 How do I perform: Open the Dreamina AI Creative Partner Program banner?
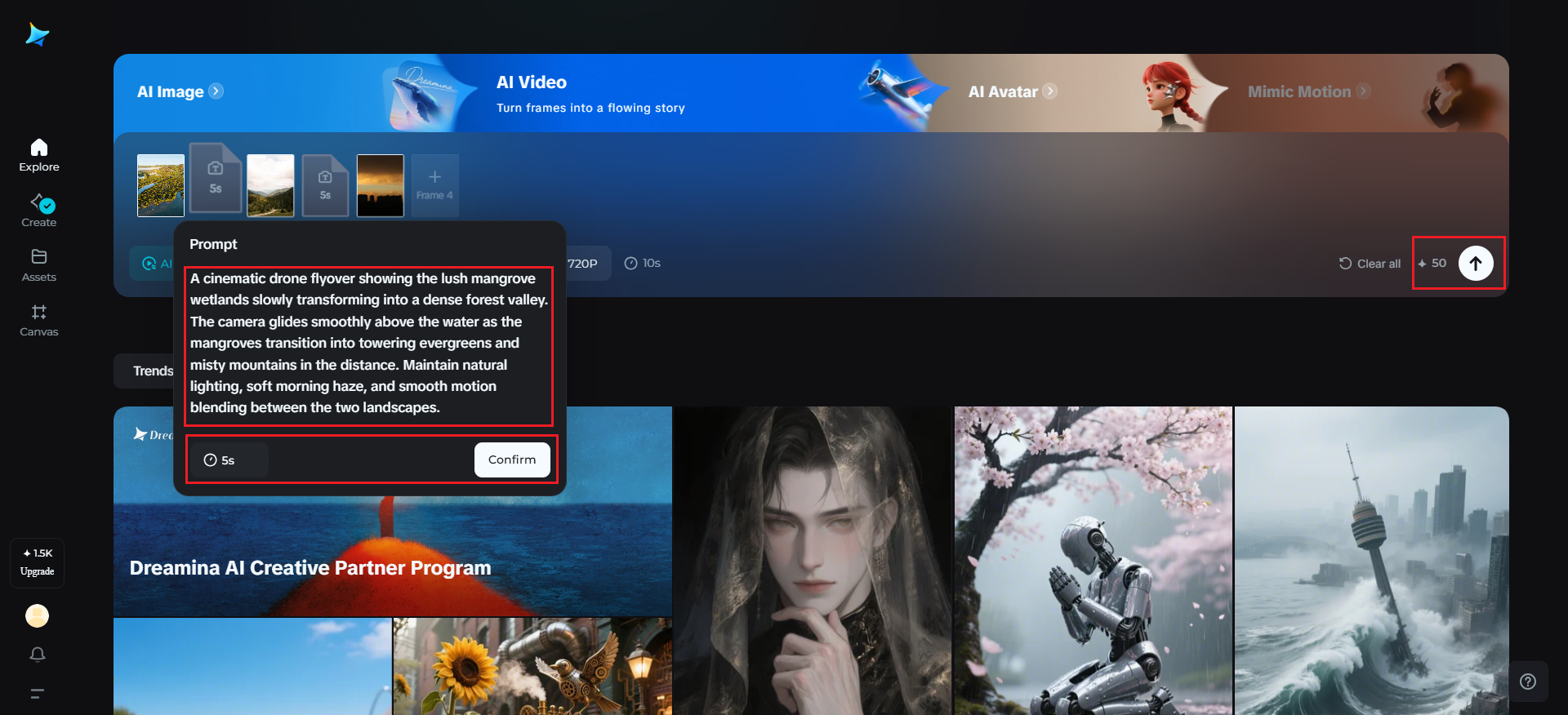[x=393, y=511]
